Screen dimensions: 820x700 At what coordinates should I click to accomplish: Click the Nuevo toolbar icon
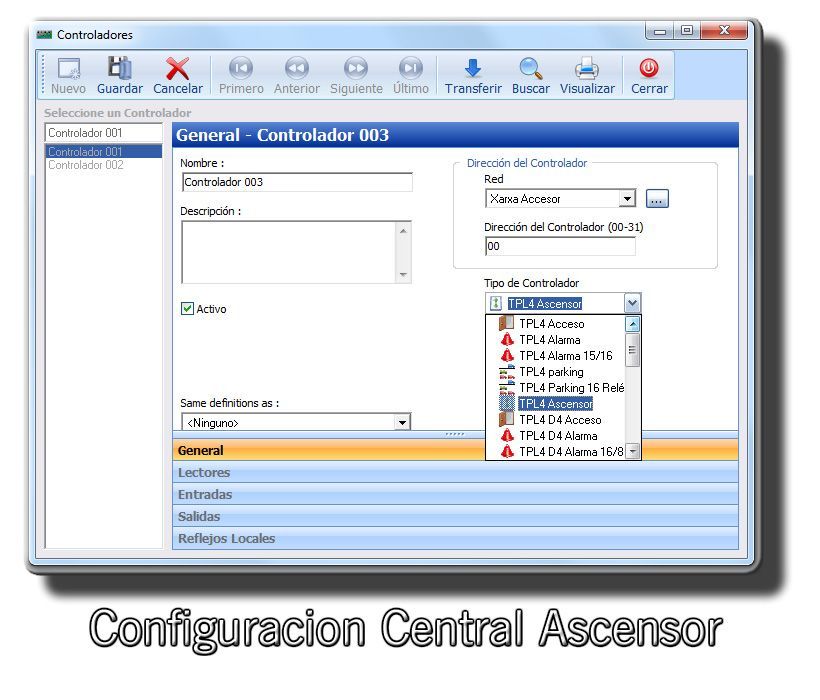click(69, 68)
